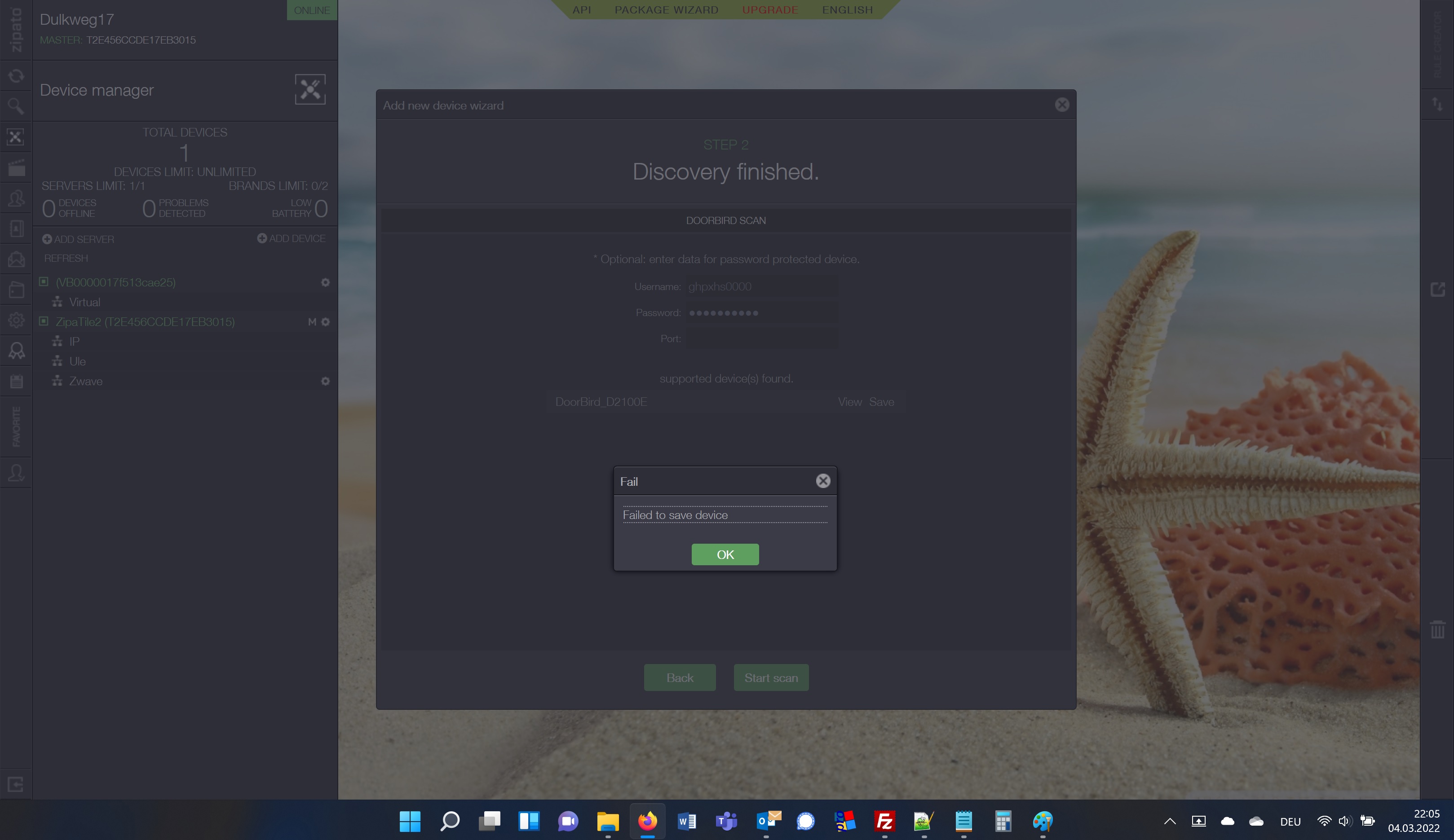This screenshot has width=1454, height=840.
Task: Open the ENGLISH language menu
Action: tap(847, 10)
